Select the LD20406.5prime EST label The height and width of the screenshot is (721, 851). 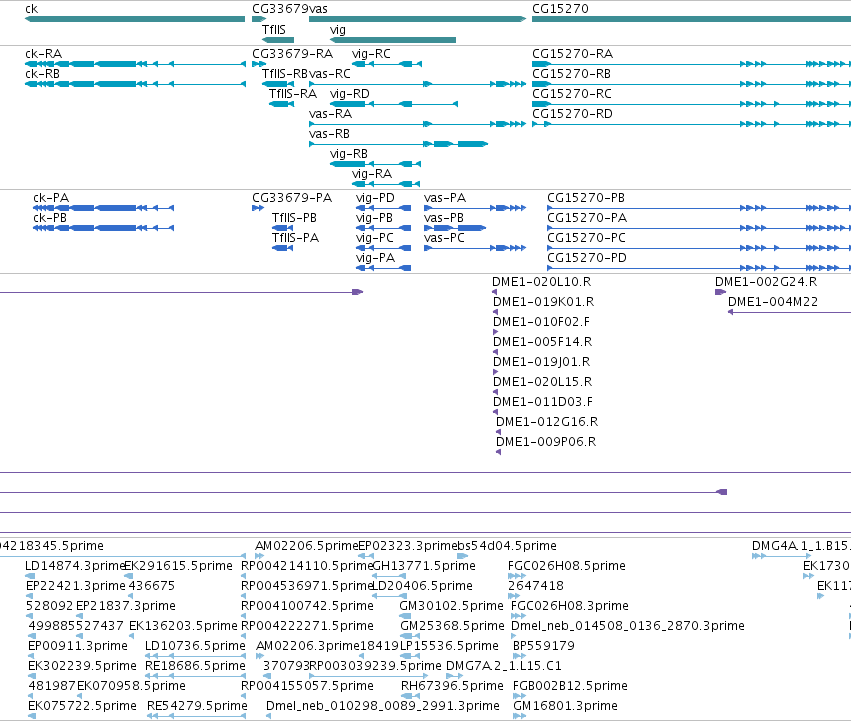pos(422,587)
